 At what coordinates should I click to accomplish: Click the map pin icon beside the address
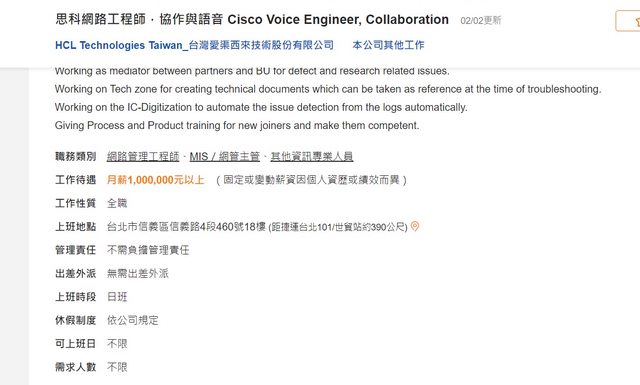[415, 226]
